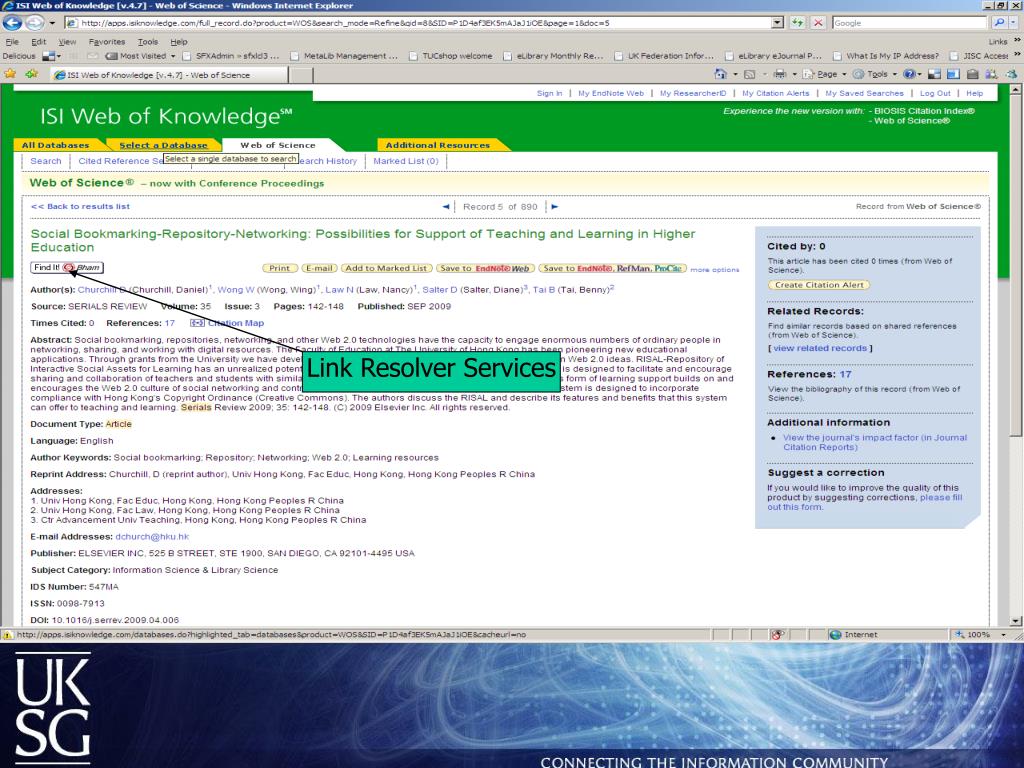Select the briefcase icon in the command bar
This screenshot has width=1024, height=768.
(x=972, y=74)
